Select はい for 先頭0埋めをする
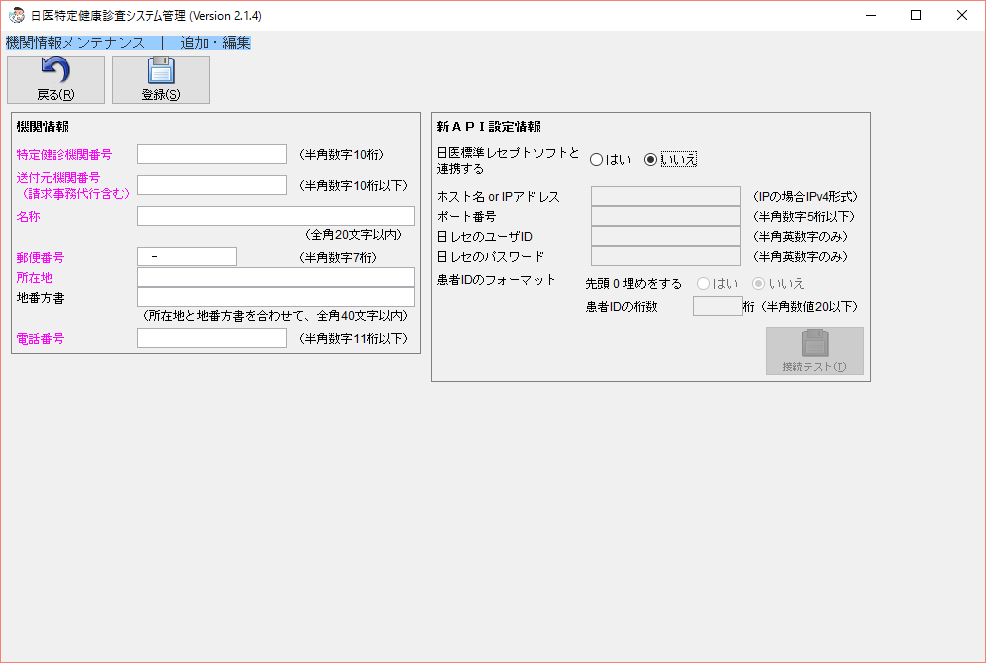The width and height of the screenshot is (986, 663). (704, 282)
